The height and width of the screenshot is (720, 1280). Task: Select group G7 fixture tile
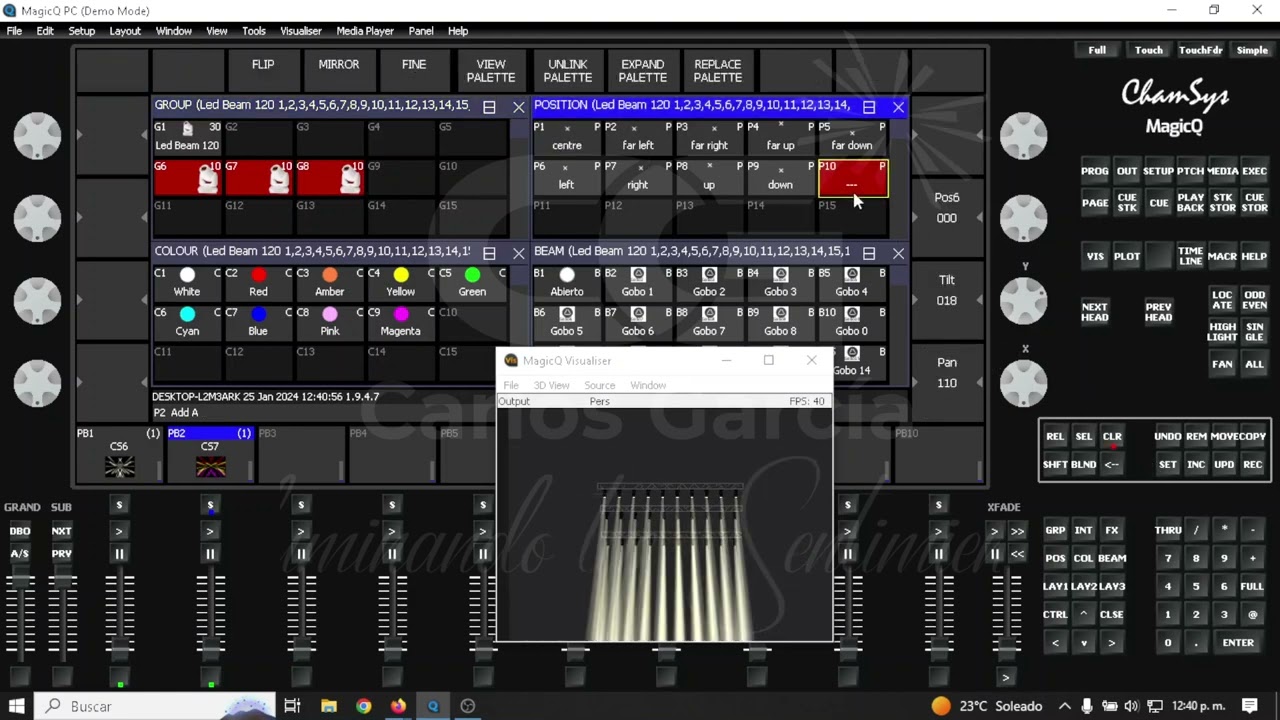[x=258, y=178]
